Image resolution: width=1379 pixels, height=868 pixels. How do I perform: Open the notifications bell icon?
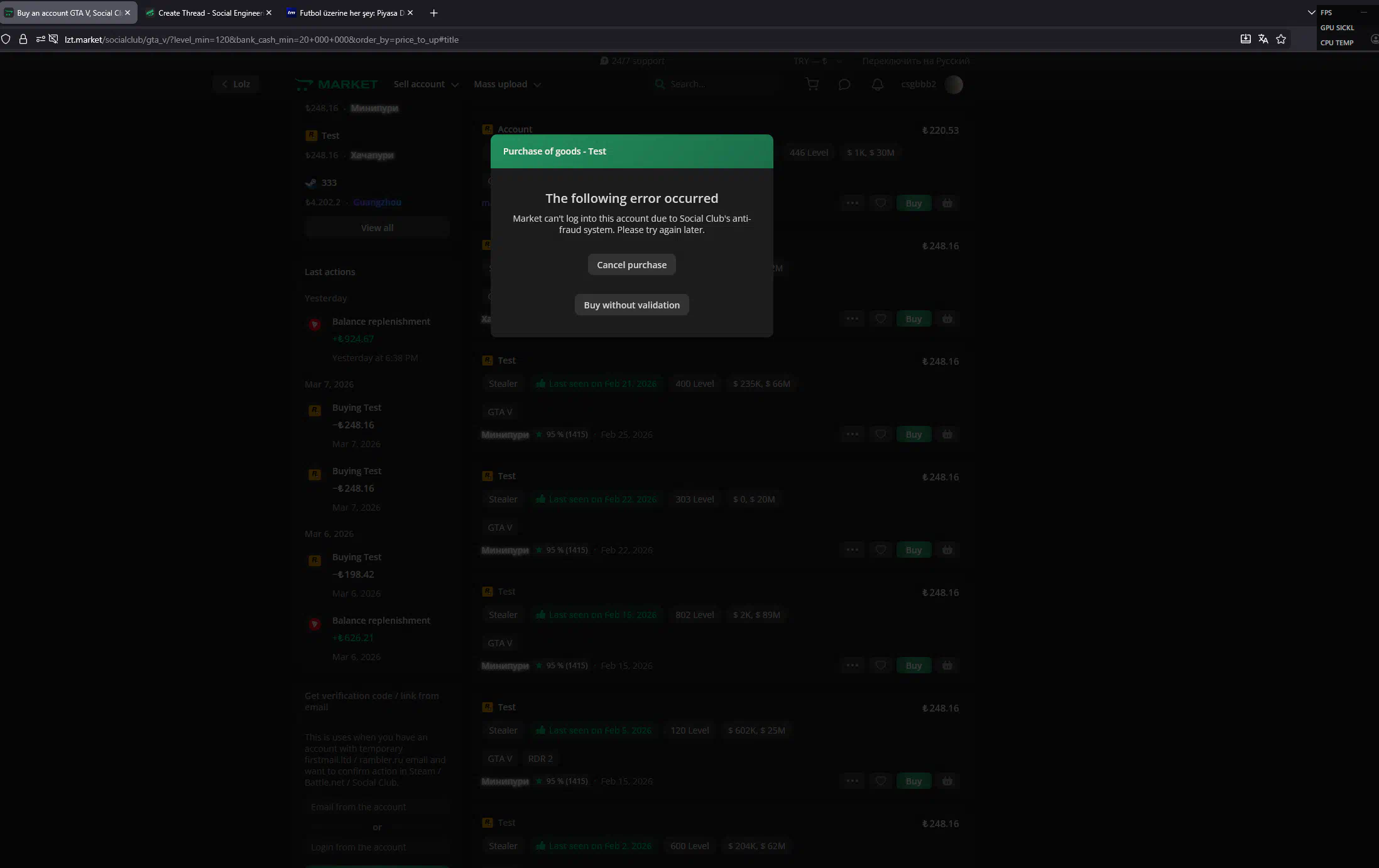tap(878, 84)
